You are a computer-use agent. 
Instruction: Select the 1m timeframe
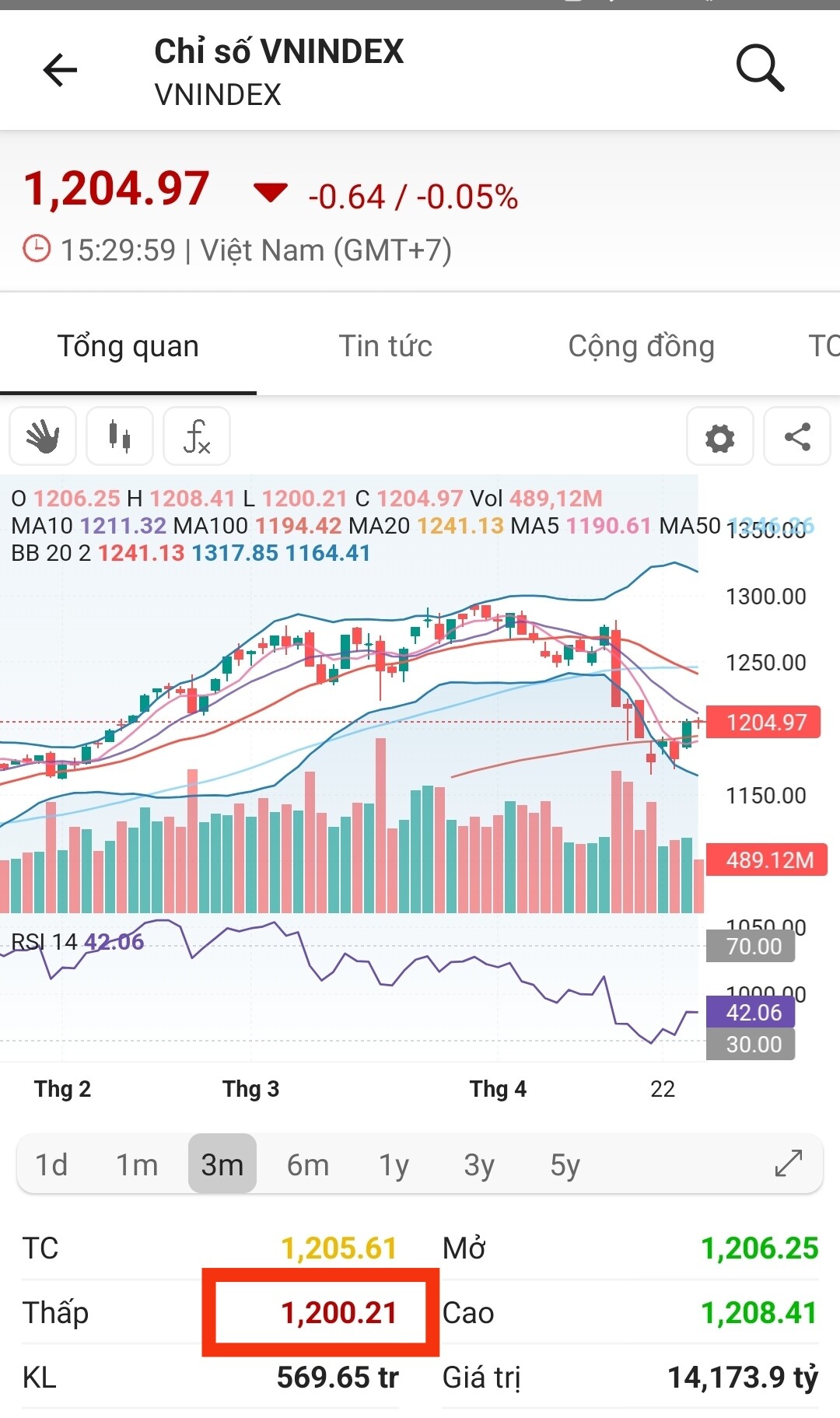(x=137, y=1164)
